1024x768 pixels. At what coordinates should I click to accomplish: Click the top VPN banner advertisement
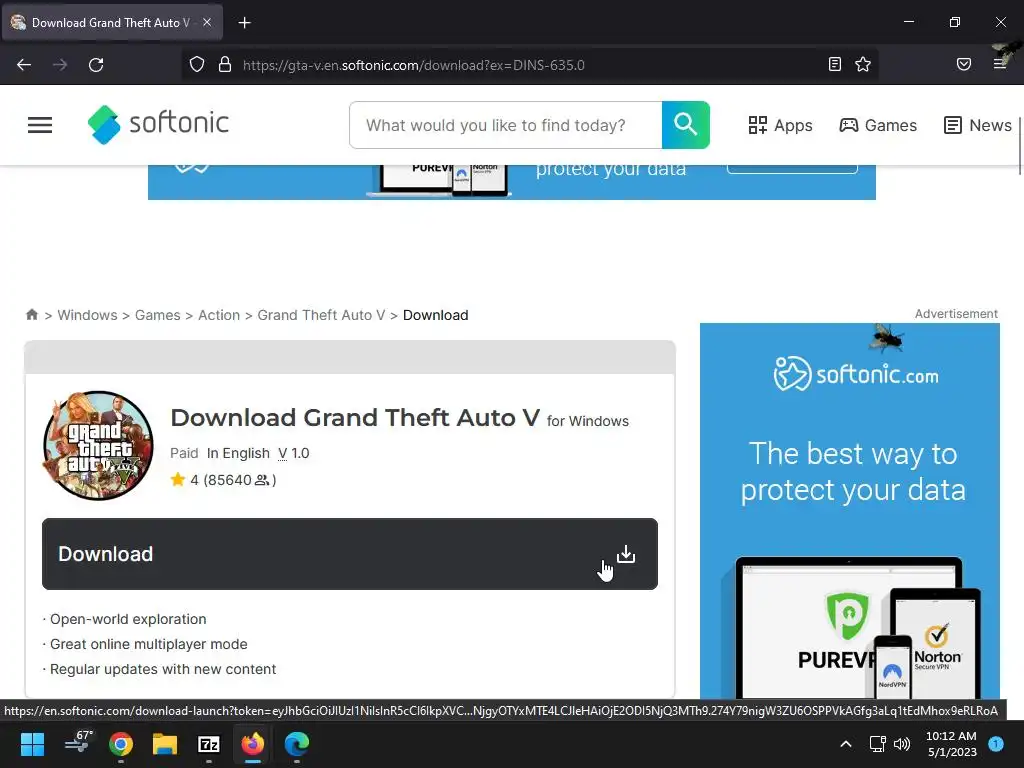click(x=511, y=182)
